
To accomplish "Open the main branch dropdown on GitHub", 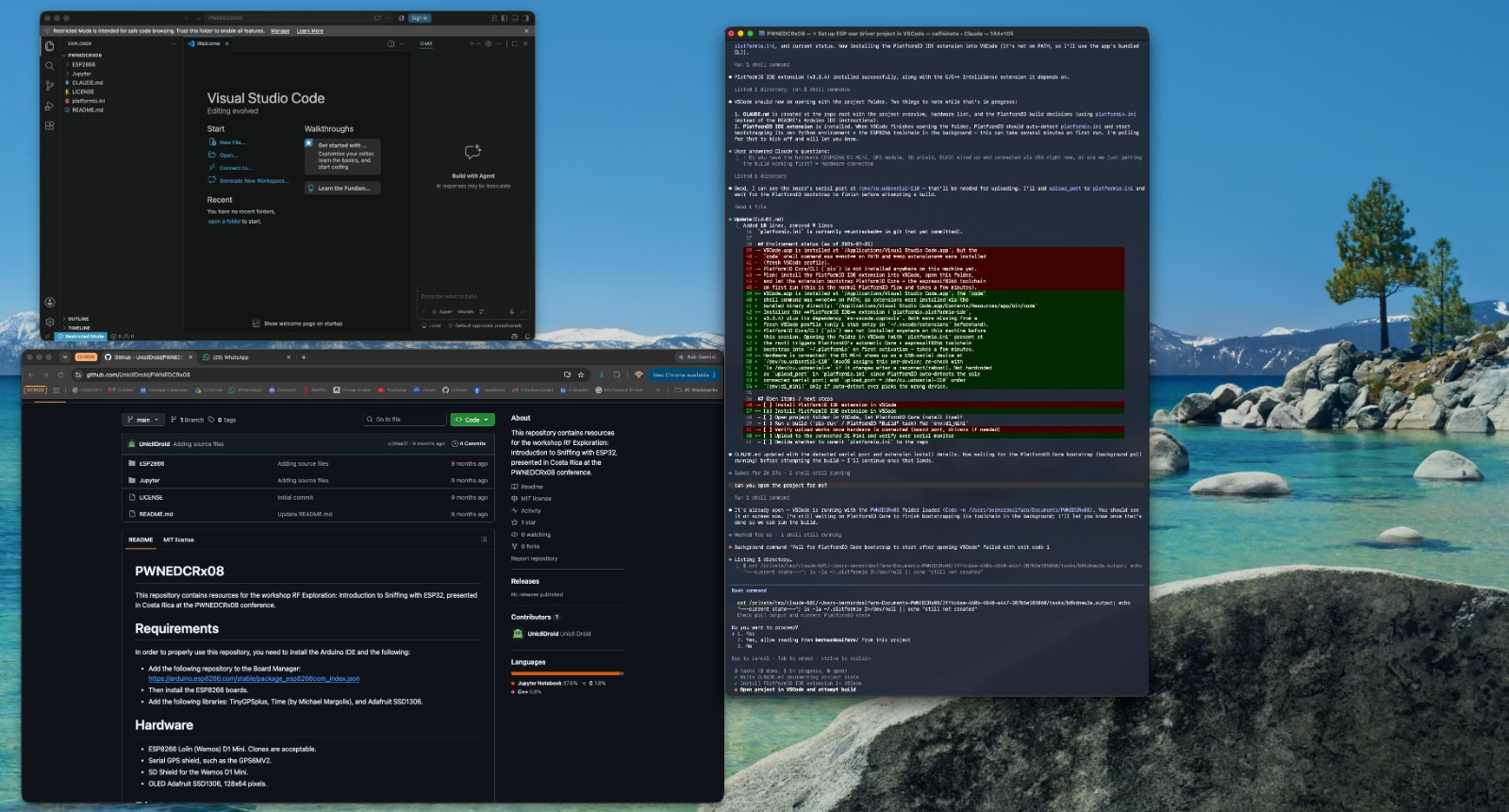I will click(142, 420).
